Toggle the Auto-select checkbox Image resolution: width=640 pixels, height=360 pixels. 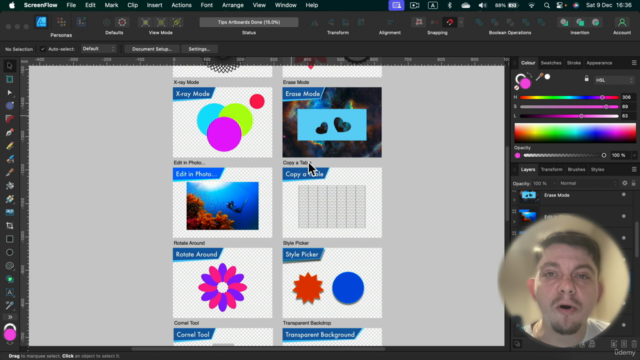pos(43,49)
